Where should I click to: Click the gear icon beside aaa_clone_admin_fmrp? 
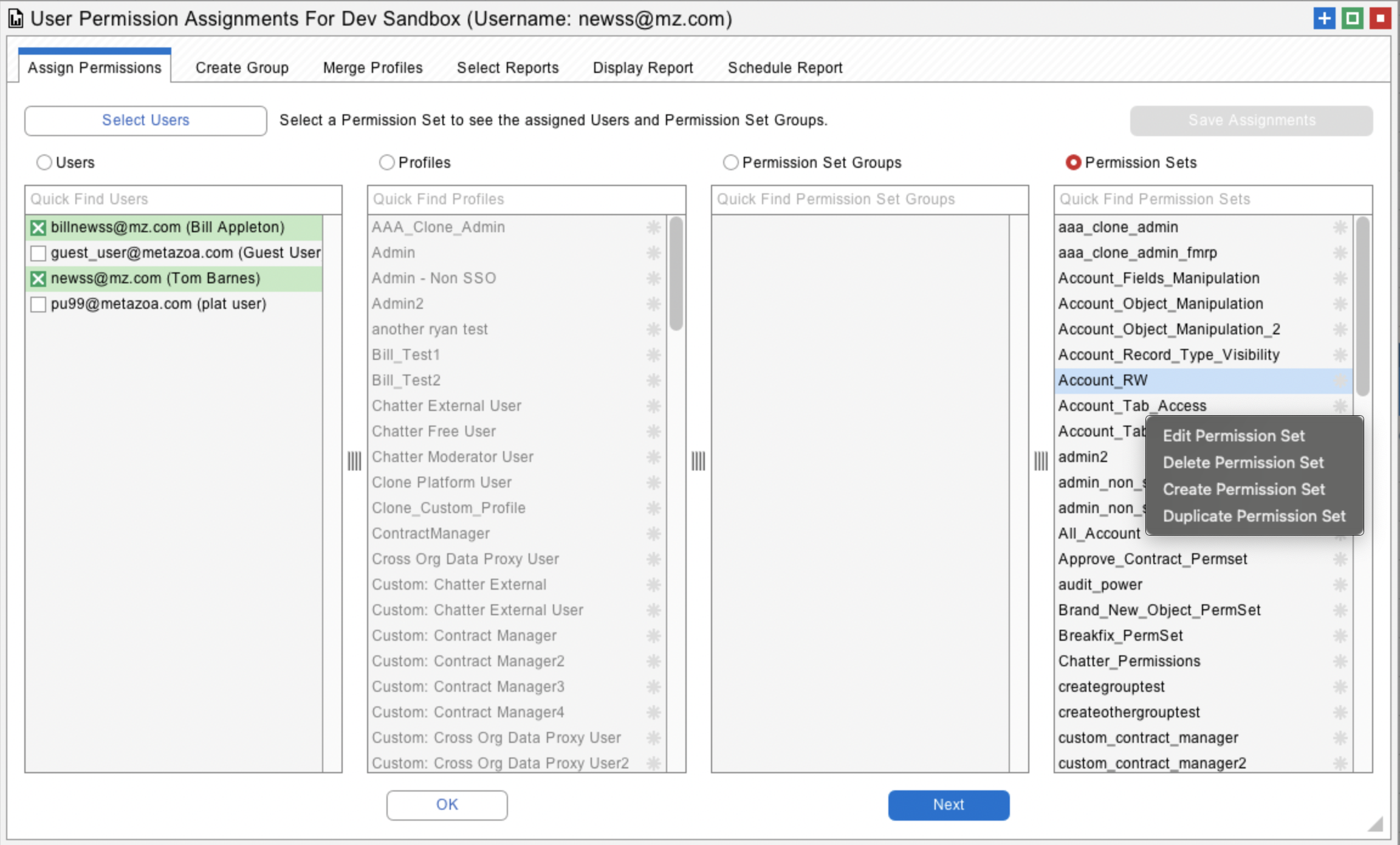[x=1340, y=253]
